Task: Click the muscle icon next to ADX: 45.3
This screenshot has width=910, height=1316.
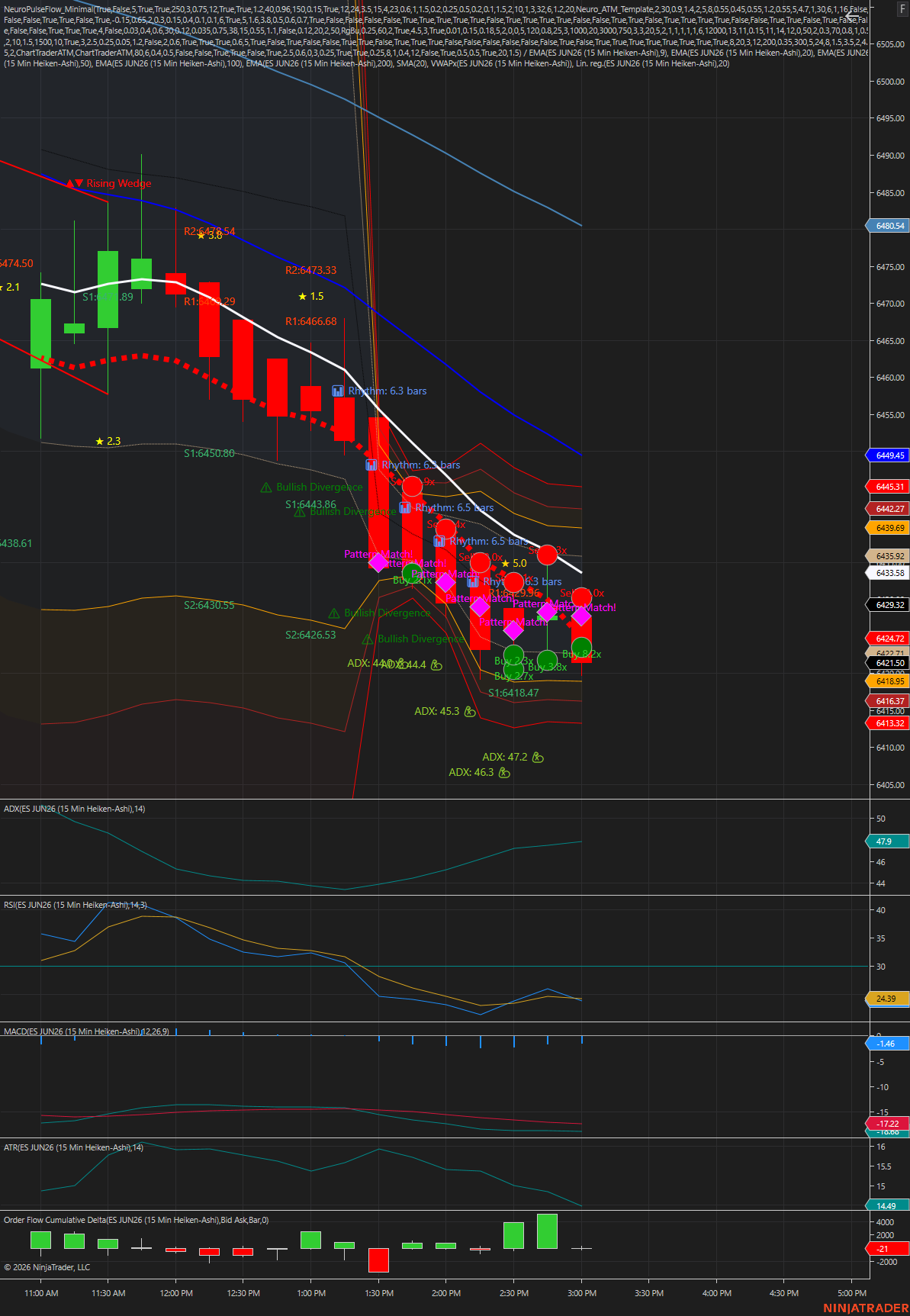Action: [470, 712]
